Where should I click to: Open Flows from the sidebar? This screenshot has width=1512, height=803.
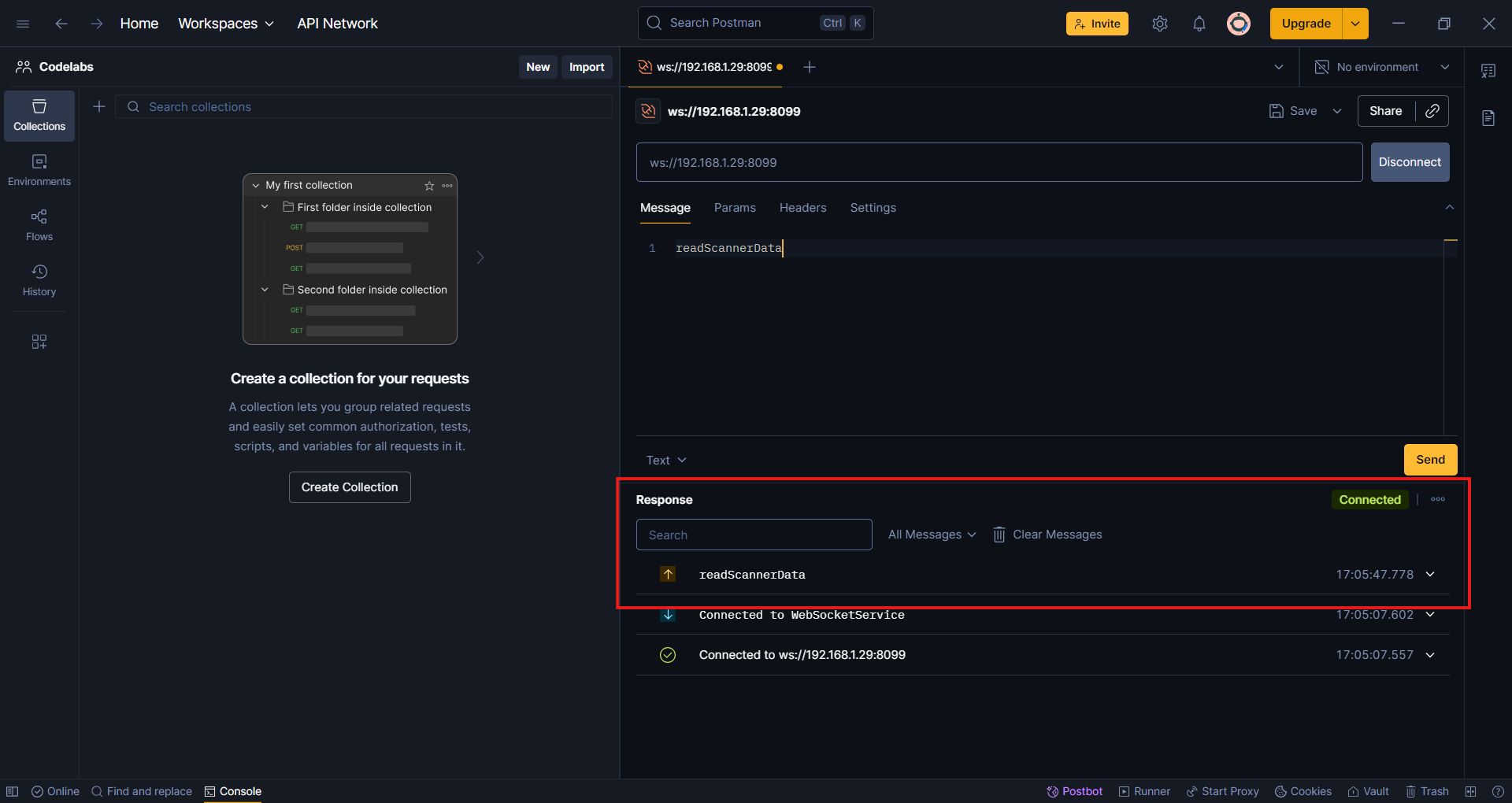[39, 225]
